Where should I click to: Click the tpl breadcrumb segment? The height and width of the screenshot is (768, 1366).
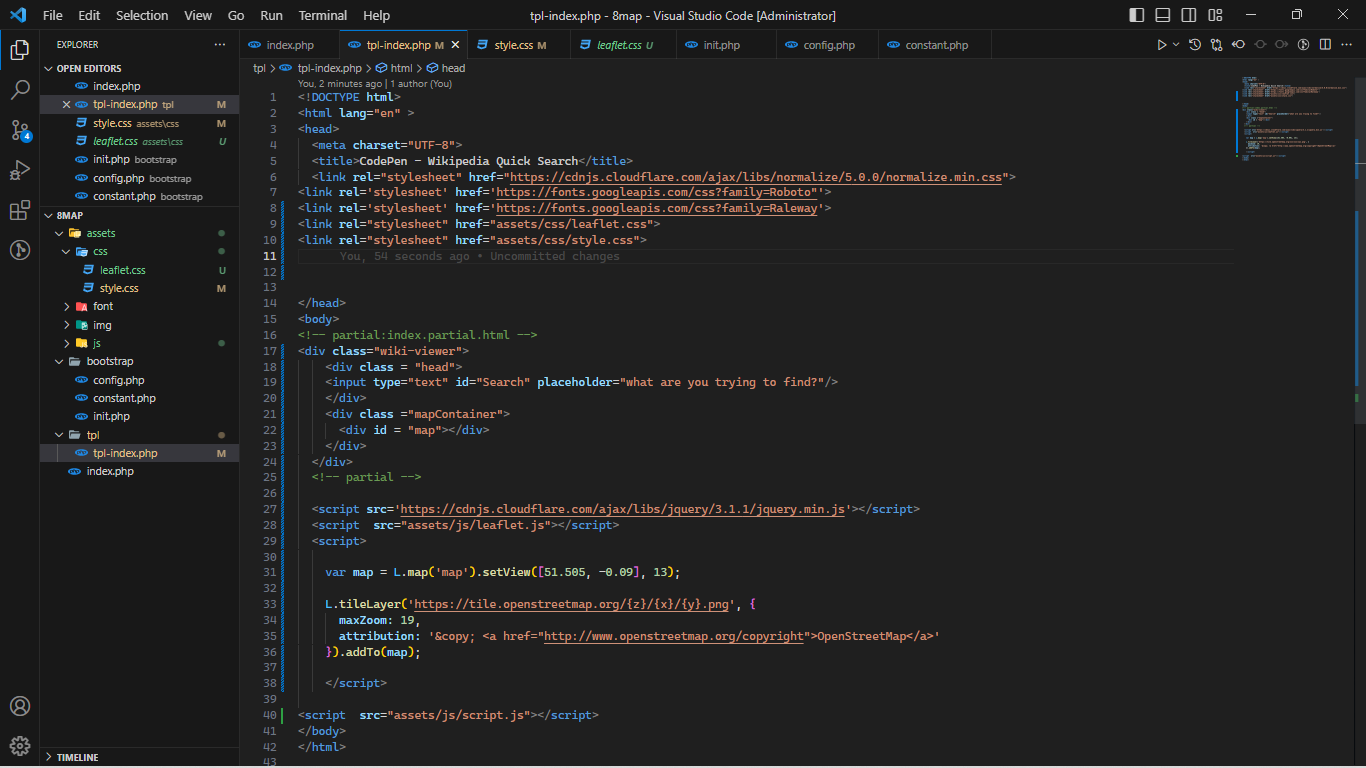(259, 68)
